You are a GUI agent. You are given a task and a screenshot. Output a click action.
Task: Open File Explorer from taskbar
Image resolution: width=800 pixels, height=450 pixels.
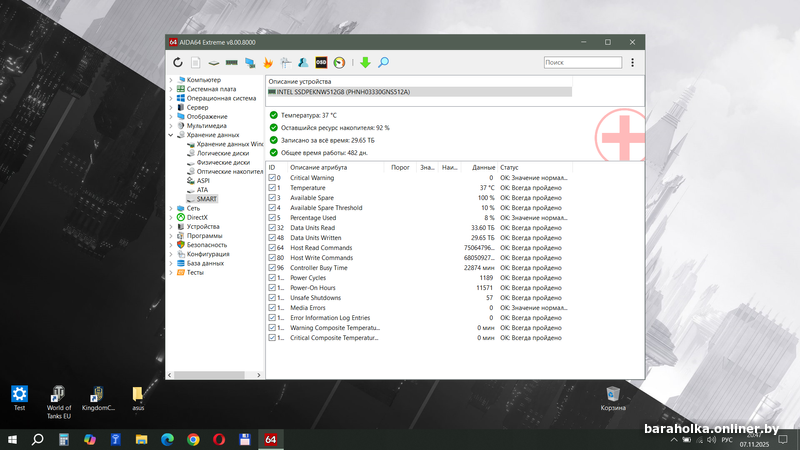pyautogui.click(x=141, y=439)
